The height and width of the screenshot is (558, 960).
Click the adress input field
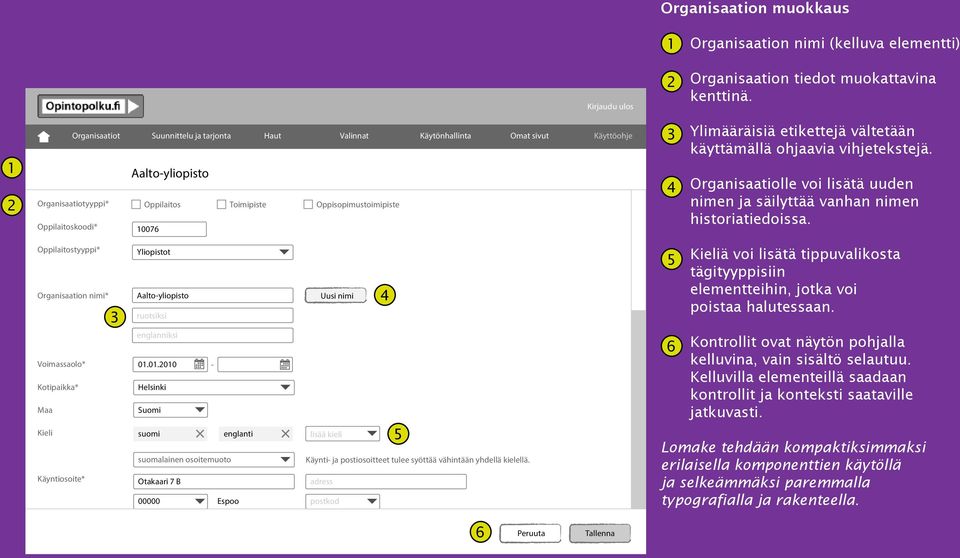pos(386,481)
